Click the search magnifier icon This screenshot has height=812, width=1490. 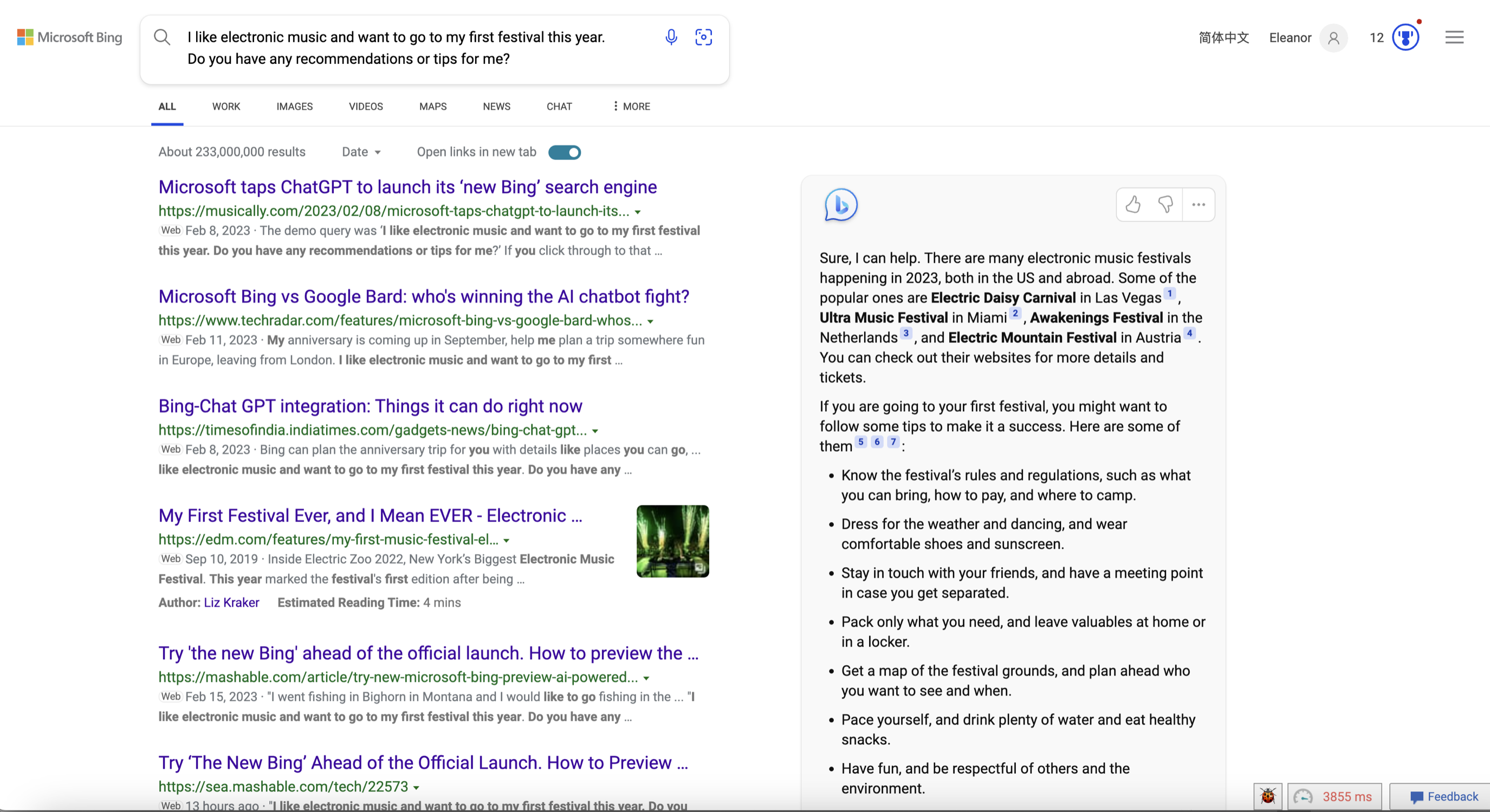tap(162, 37)
